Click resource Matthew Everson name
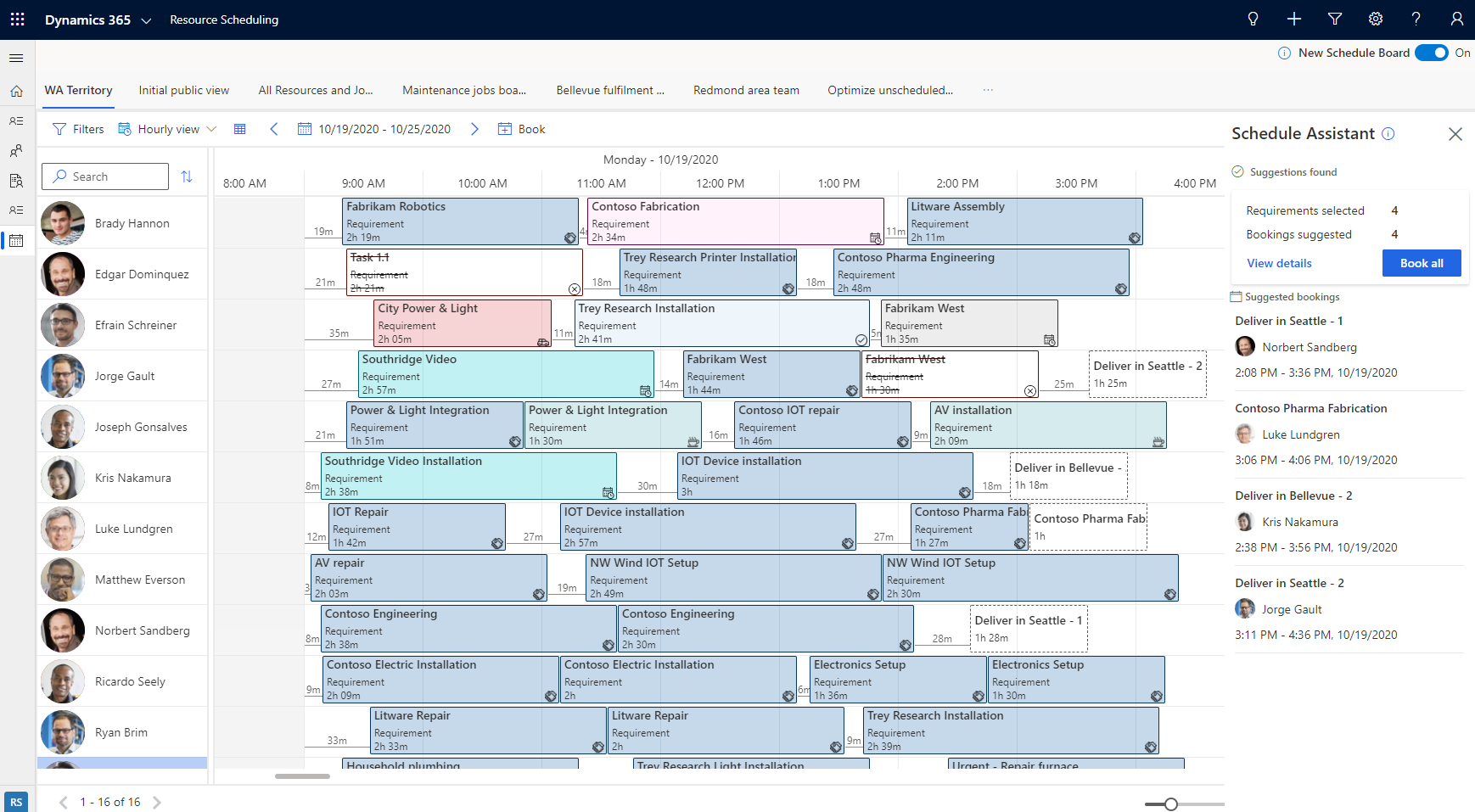The width and height of the screenshot is (1475, 812). pos(140,580)
